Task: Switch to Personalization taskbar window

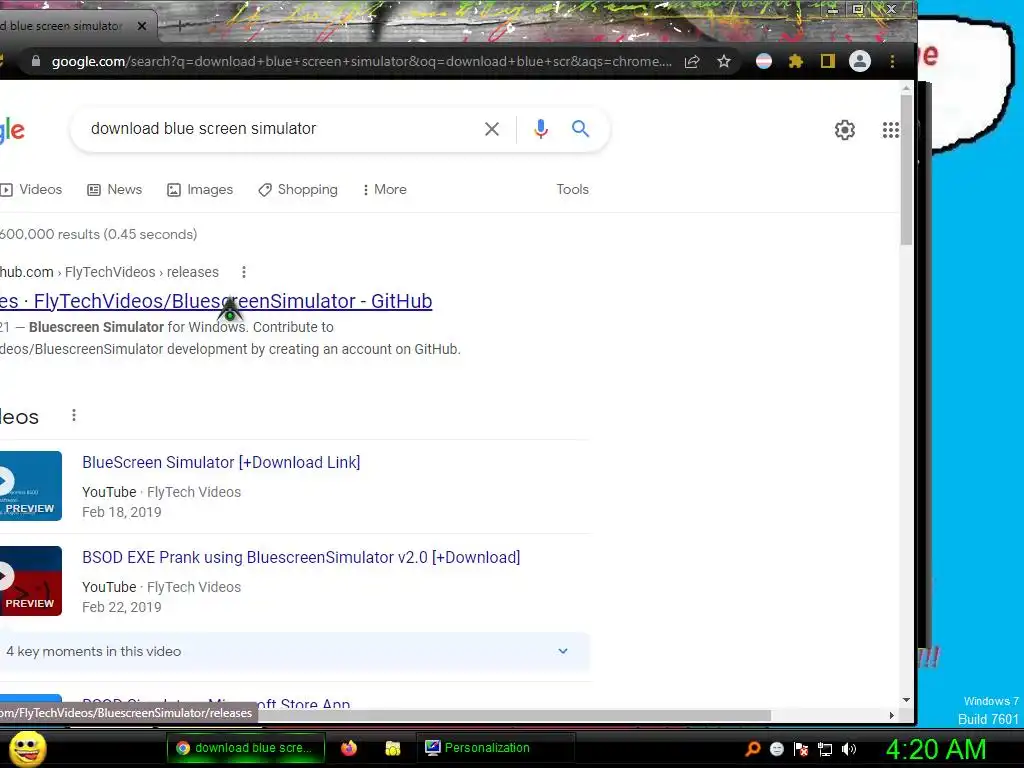Action: [x=496, y=748]
